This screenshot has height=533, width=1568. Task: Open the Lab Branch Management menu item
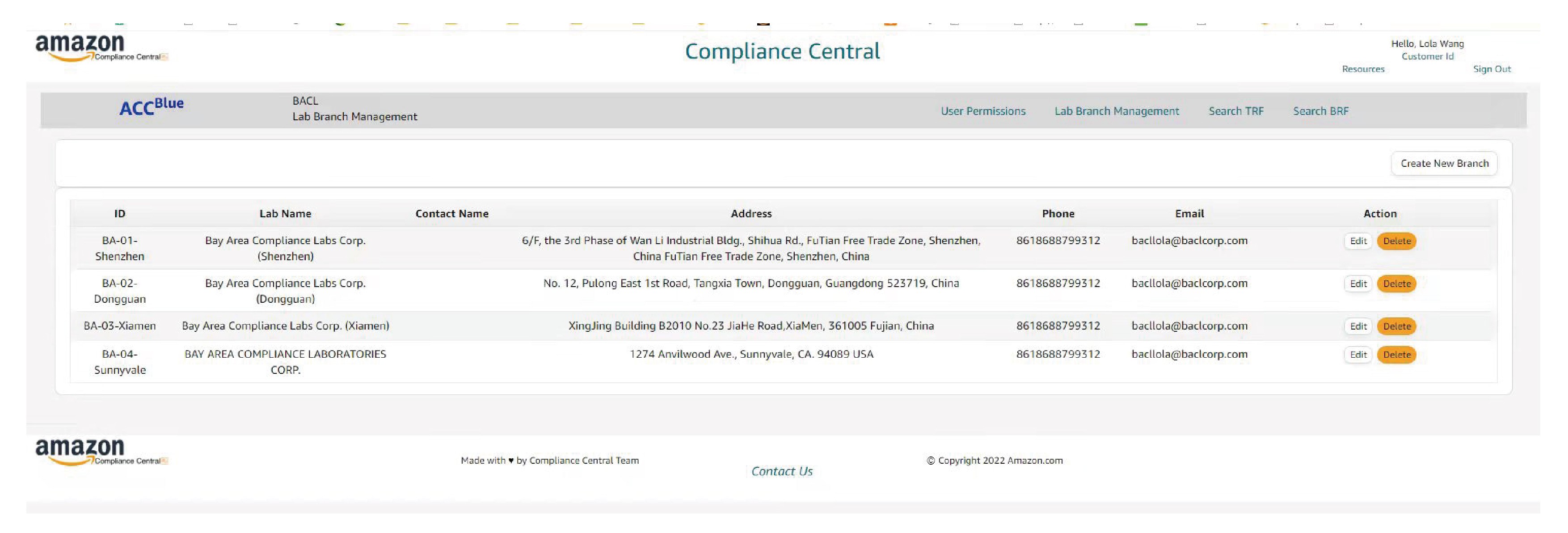coord(1117,111)
